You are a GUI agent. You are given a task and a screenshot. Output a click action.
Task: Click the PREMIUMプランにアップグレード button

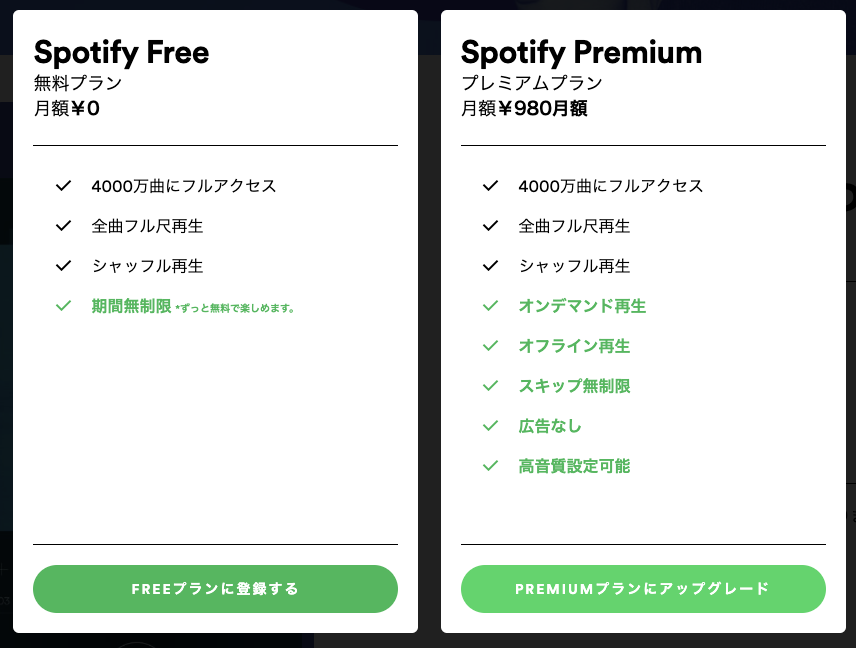(x=643, y=589)
